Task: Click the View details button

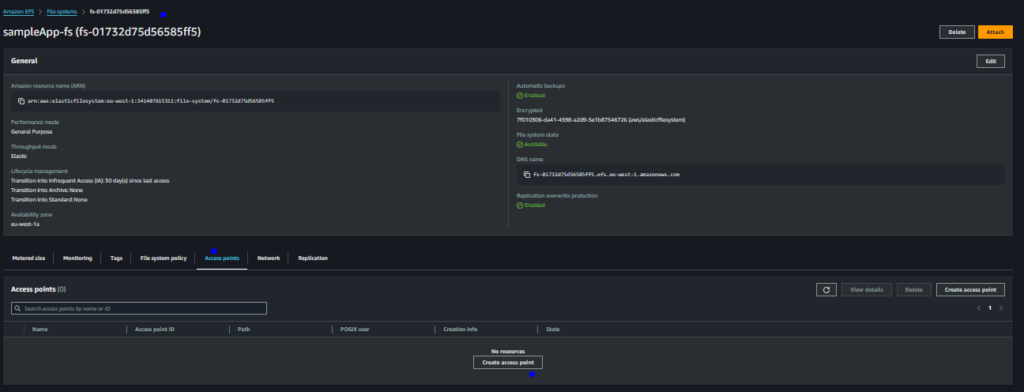Action: coord(867,289)
